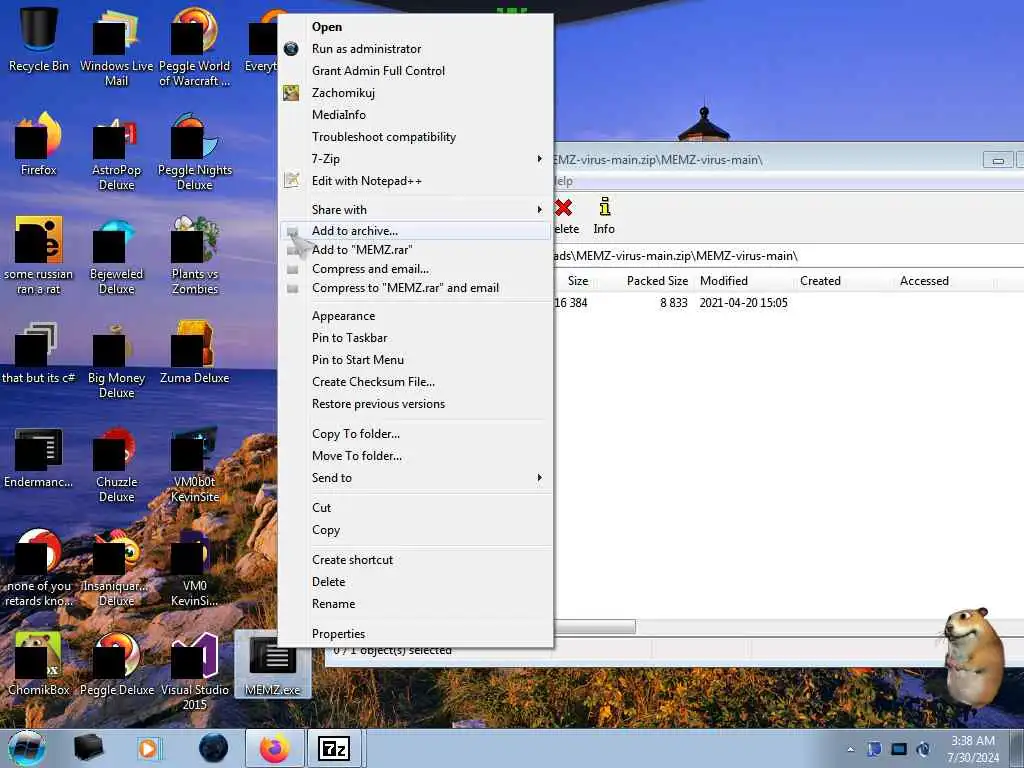Choose Compress to "MEMZ.rar" and email
Viewport: 1024px width, 768px height.
(x=416, y=288)
